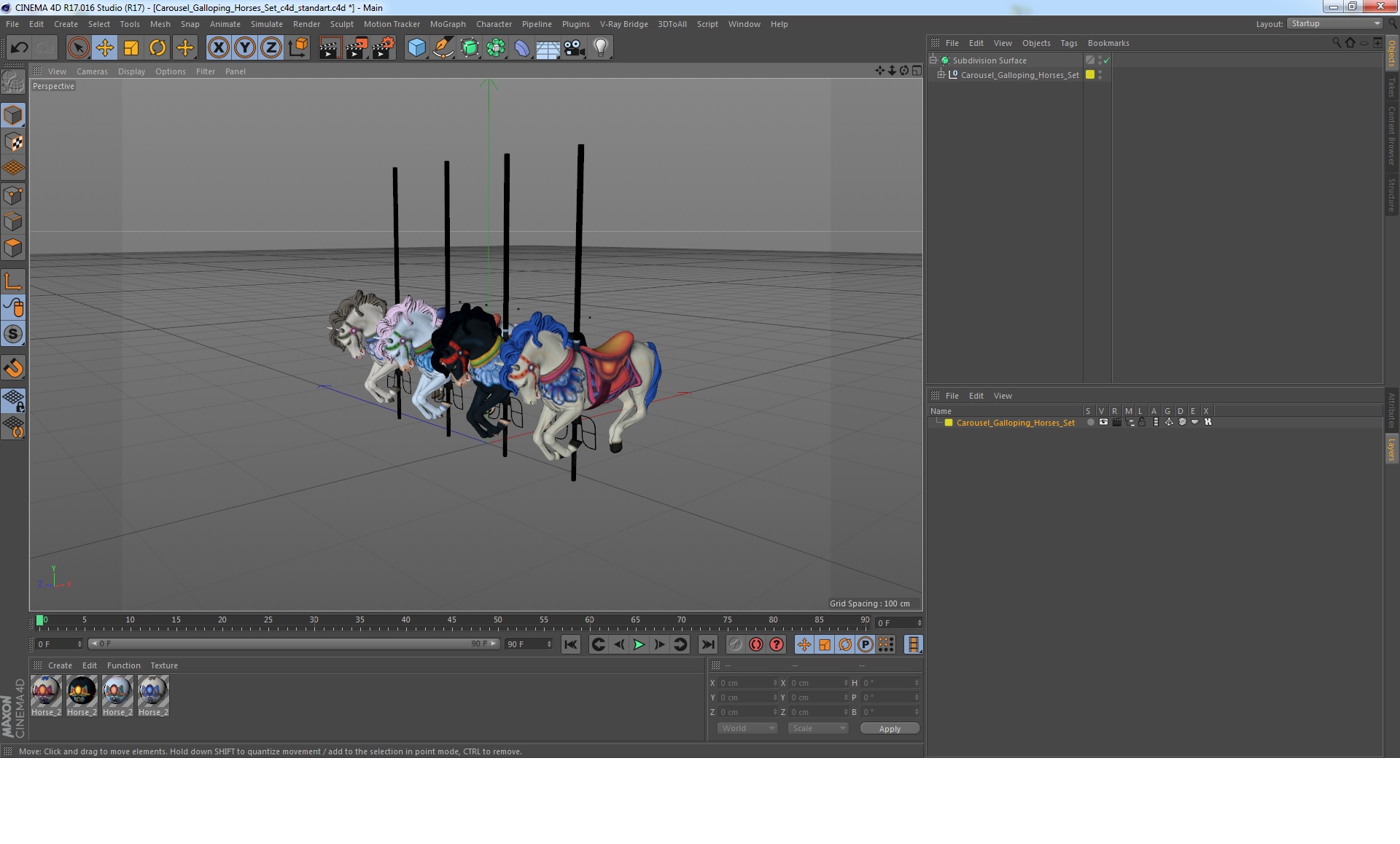Viewport: 1400px width, 844px height.
Task: Open the Scale mode dropdown
Action: tap(818, 728)
